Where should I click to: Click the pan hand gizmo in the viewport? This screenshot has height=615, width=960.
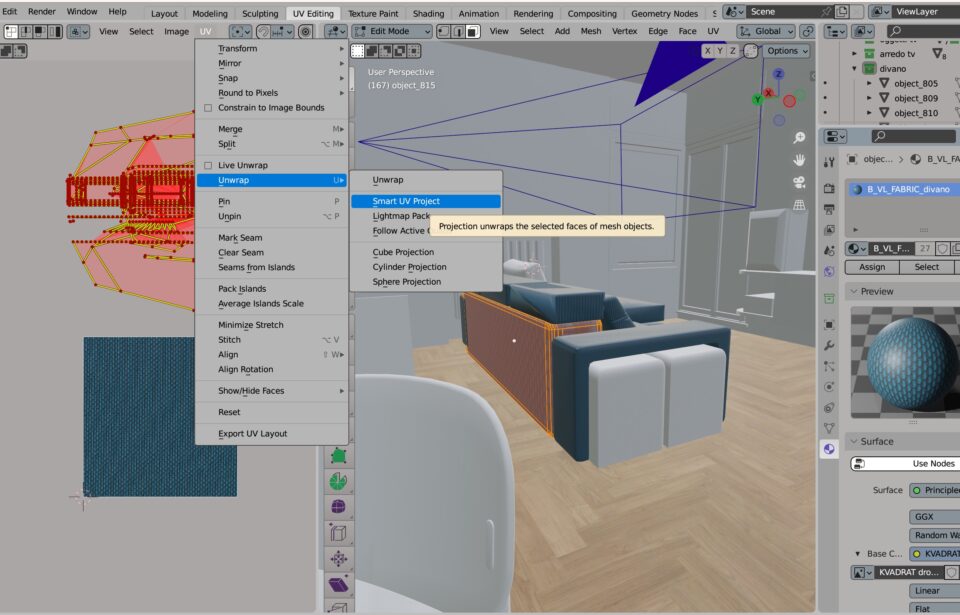tap(799, 160)
